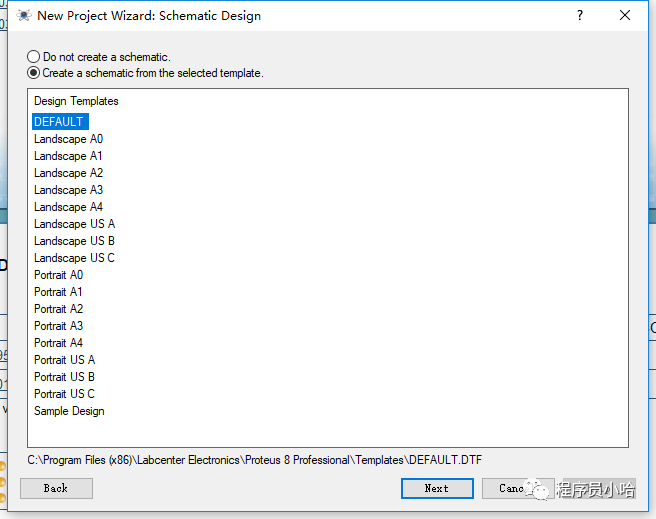Go back using the Back button
The height and width of the screenshot is (519, 656).
[x=56, y=488]
